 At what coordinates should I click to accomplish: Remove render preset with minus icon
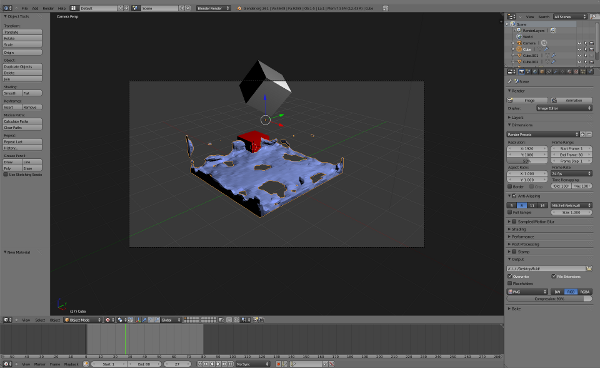[x=589, y=134]
